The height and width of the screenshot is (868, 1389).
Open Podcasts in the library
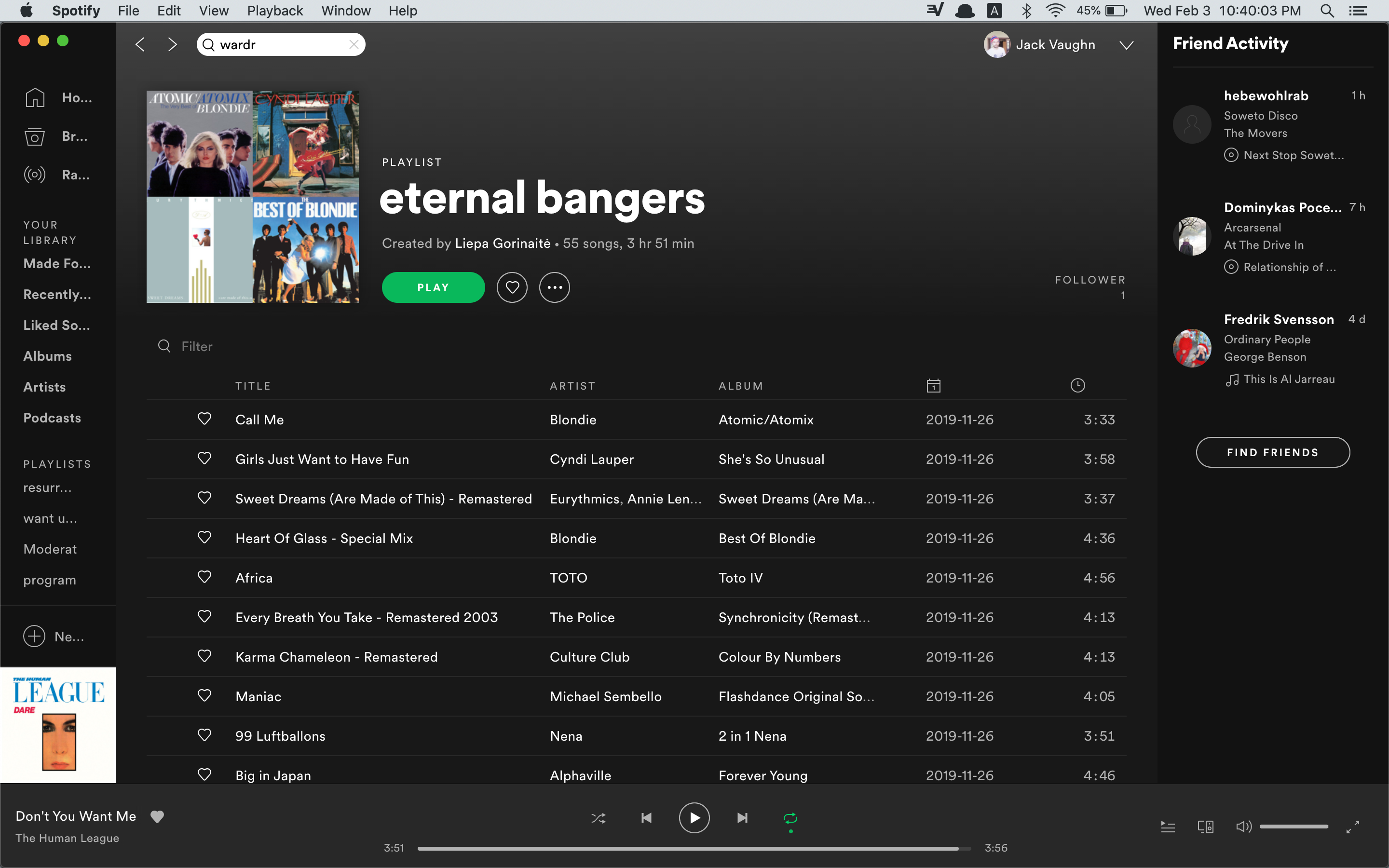coord(52,418)
